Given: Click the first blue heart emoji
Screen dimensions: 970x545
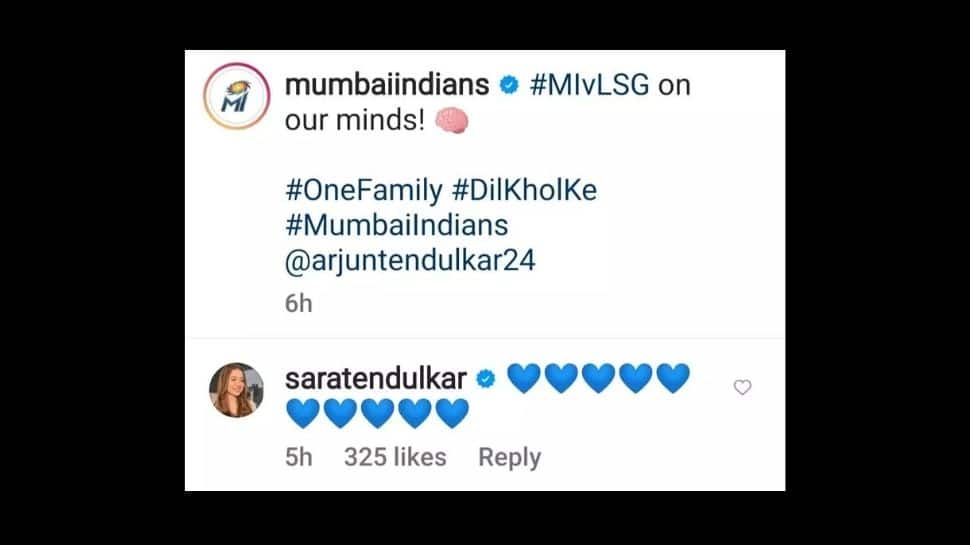Looking at the screenshot, I should click(524, 379).
